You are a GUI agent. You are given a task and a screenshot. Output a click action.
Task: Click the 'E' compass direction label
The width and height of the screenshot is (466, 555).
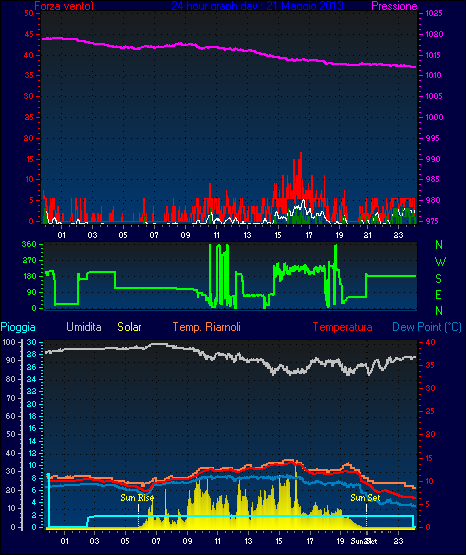click(438, 294)
